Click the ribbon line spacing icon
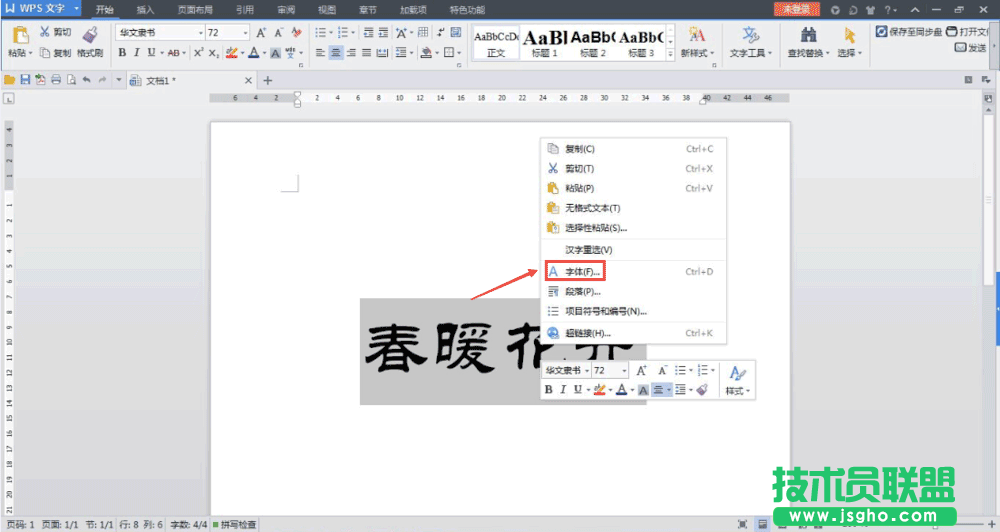The width and height of the screenshot is (1000, 532). pos(401,53)
